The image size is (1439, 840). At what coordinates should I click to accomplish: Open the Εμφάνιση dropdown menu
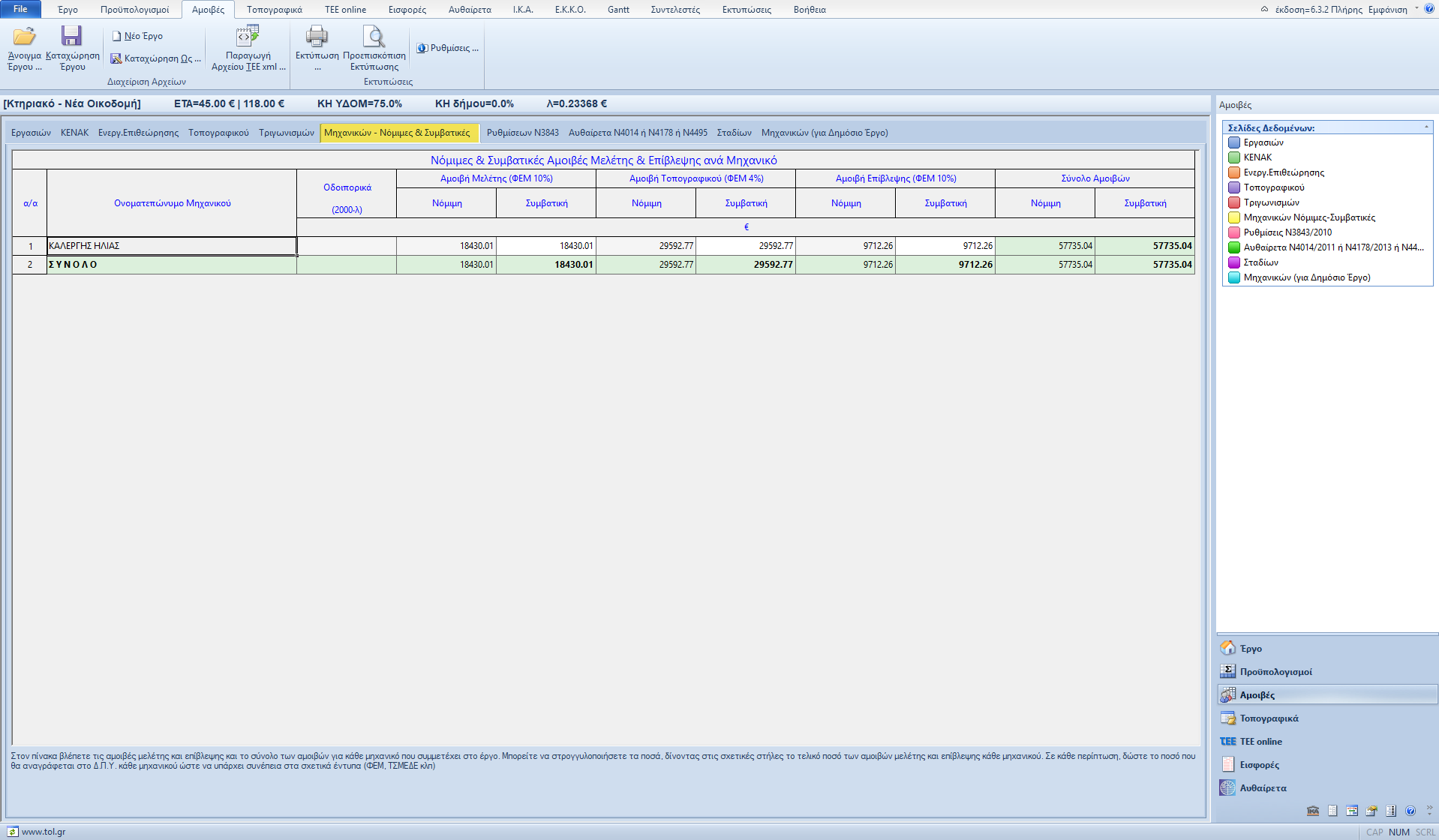(1387, 10)
